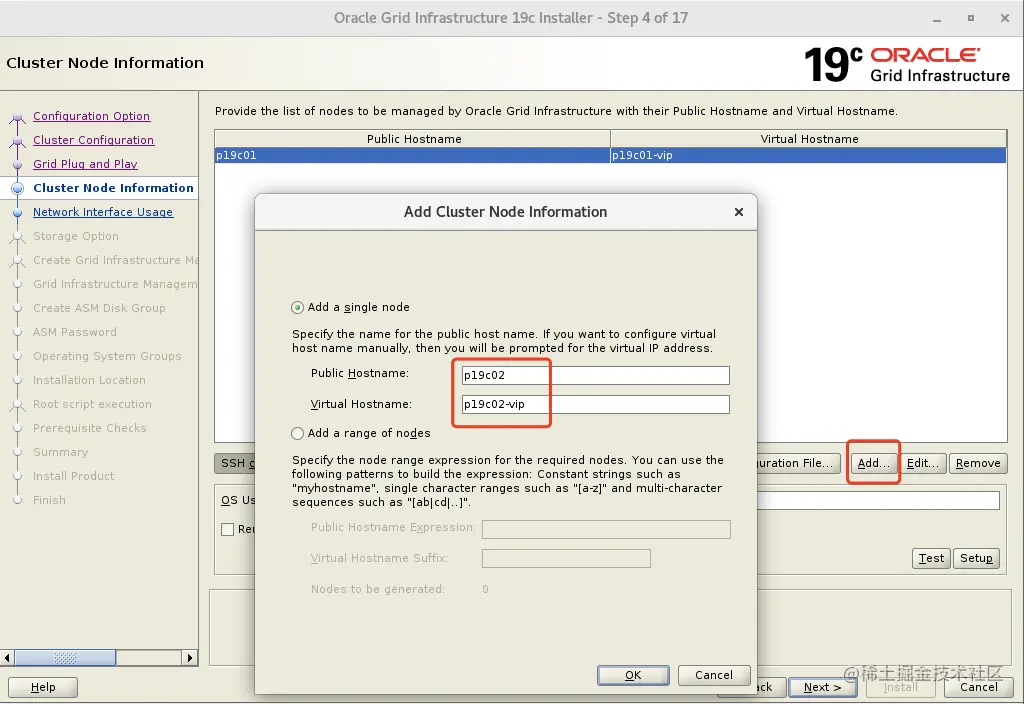Click the Edit... button
The width and height of the screenshot is (1024, 704).
pos(923,463)
